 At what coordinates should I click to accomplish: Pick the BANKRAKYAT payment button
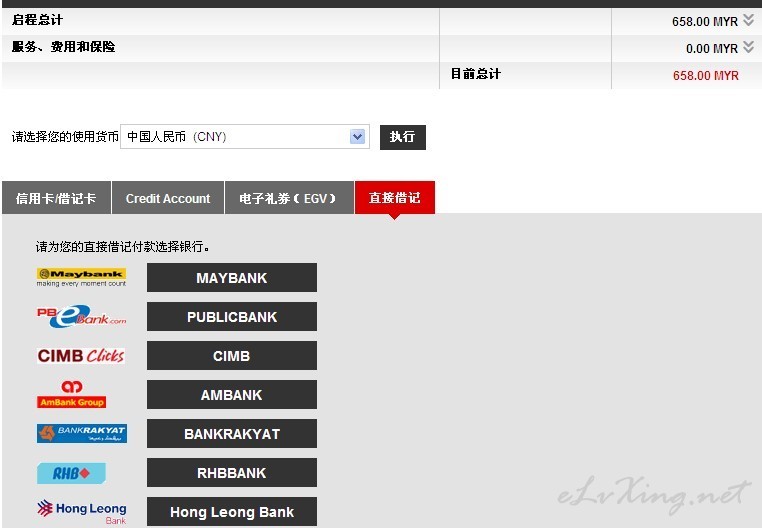pyautogui.click(x=232, y=434)
